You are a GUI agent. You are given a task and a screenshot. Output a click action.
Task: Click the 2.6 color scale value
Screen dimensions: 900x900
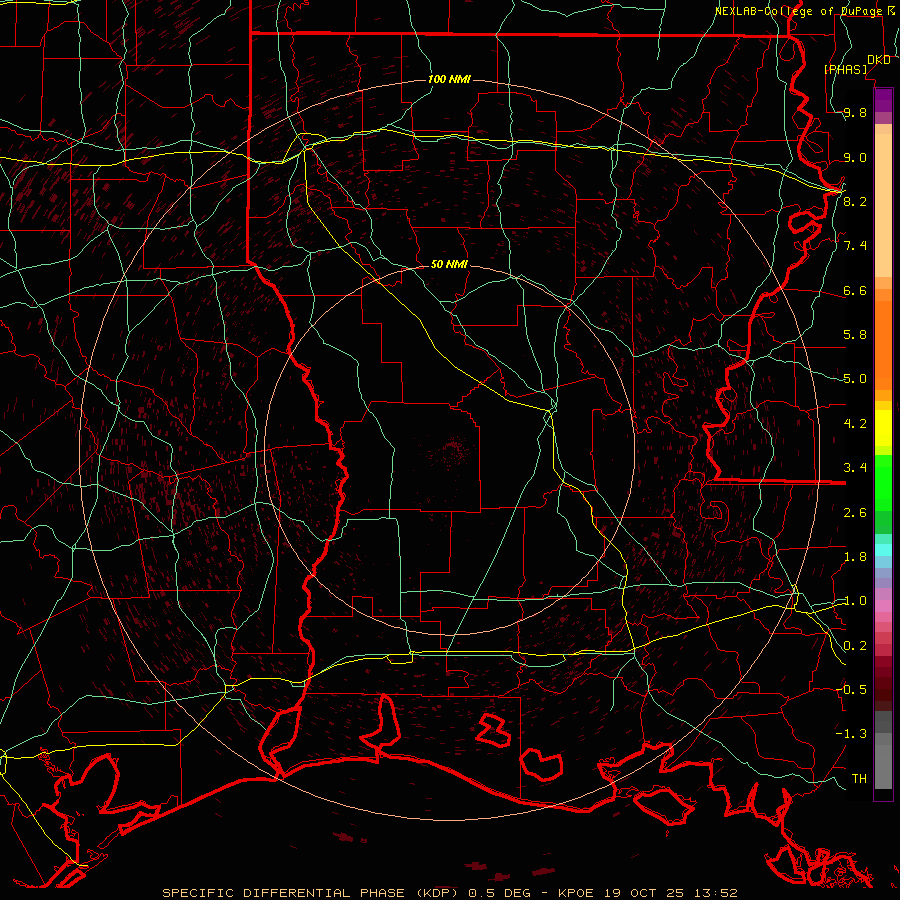point(855,513)
